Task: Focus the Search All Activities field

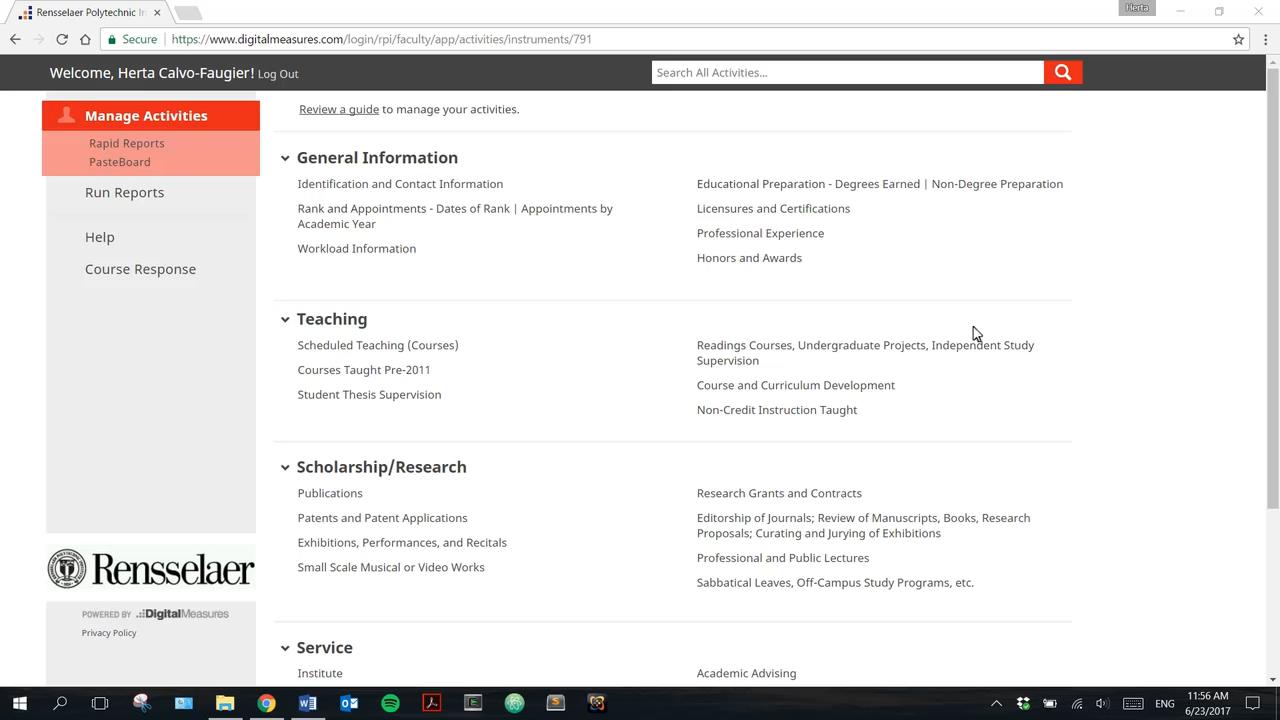Action: pos(848,72)
